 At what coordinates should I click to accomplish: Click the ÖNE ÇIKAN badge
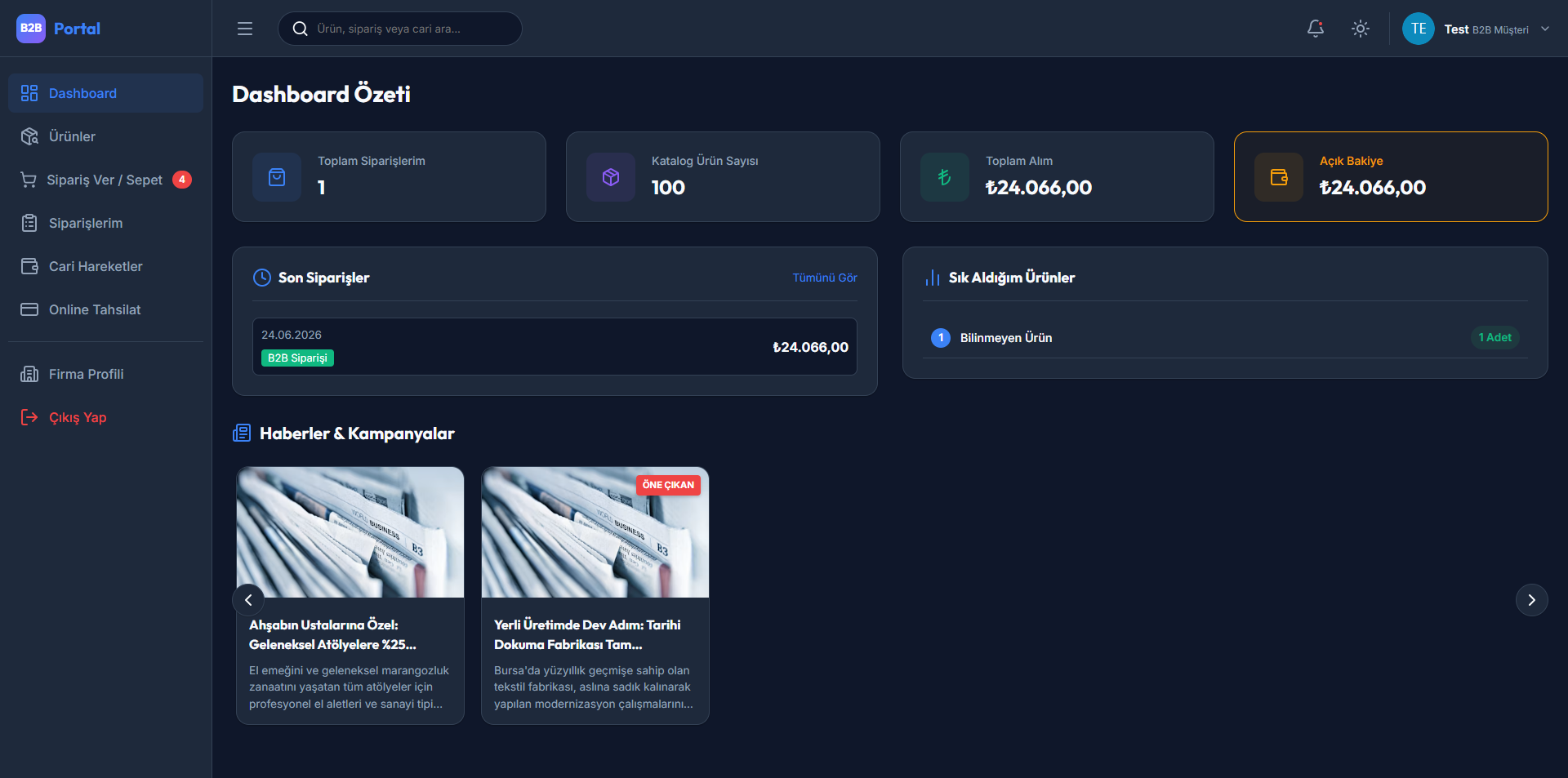(x=668, y=485)
